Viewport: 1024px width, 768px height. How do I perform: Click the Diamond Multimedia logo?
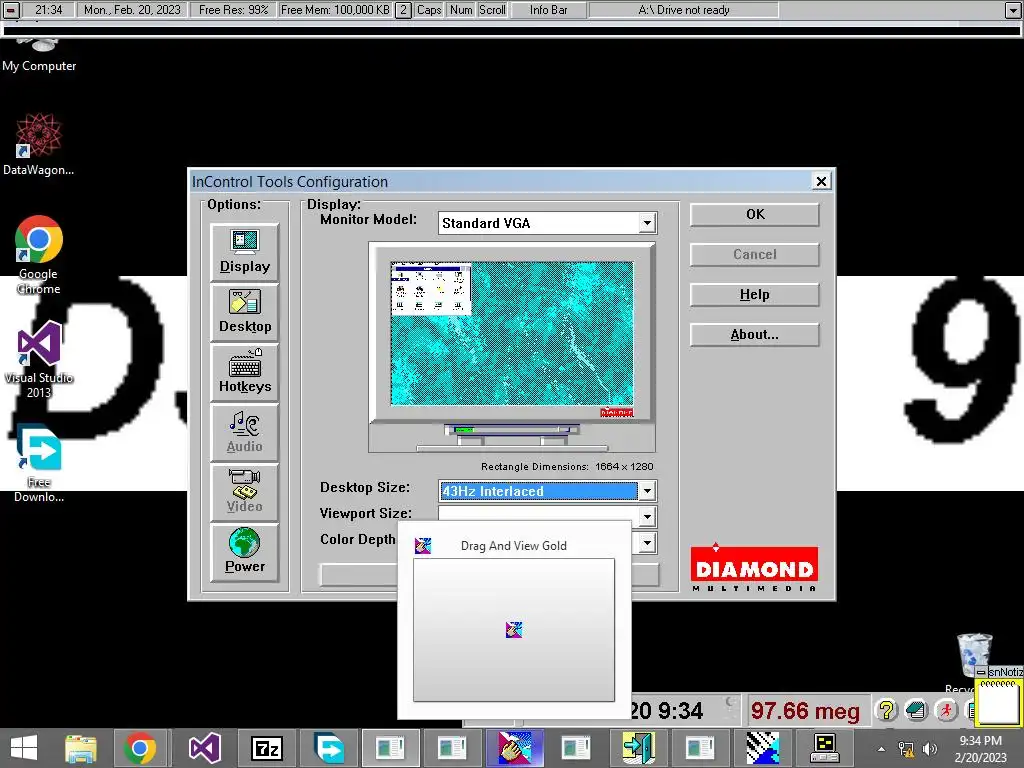coord(754,569)
